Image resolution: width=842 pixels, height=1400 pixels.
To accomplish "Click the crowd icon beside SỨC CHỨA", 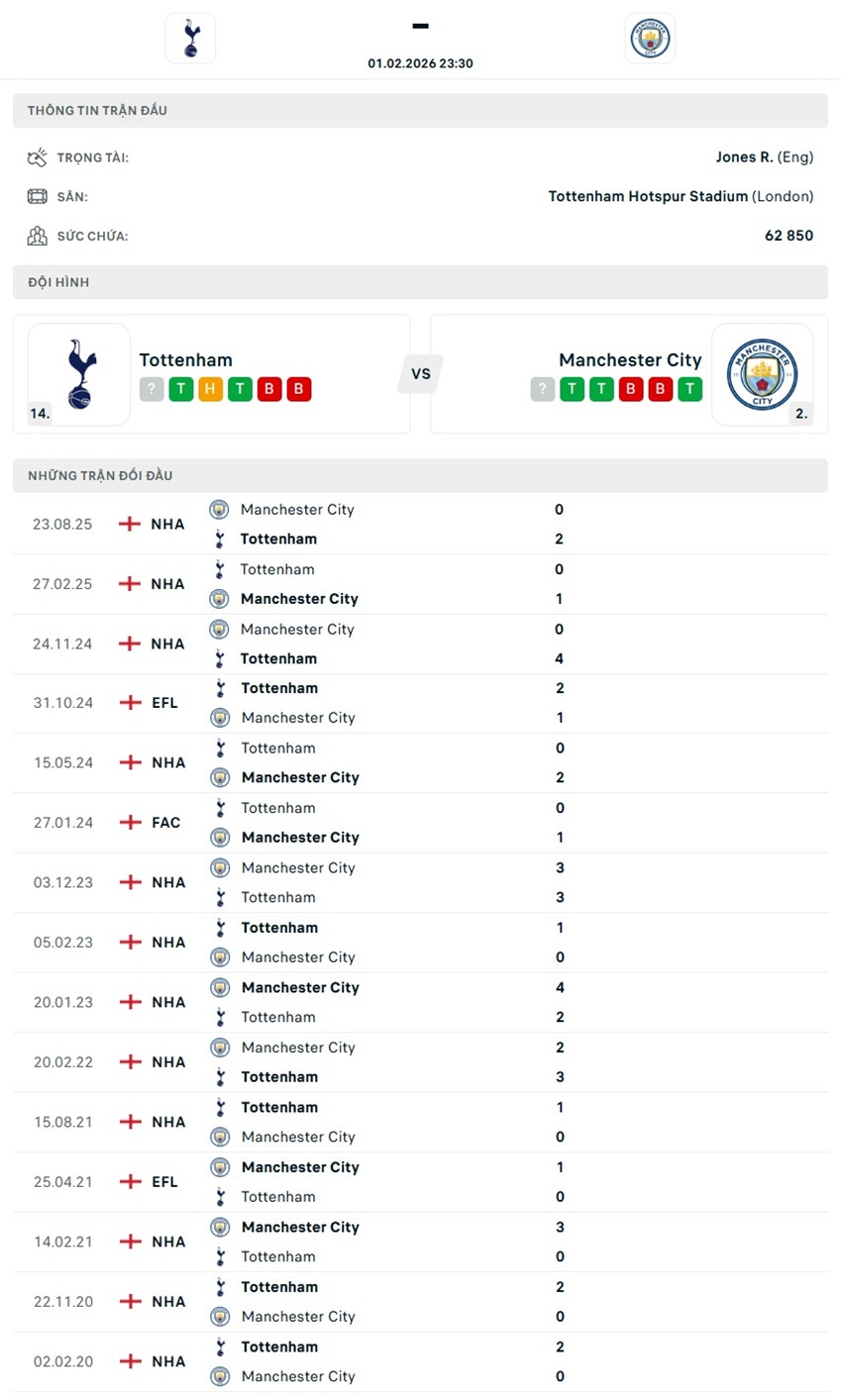I will pos(38,236).
